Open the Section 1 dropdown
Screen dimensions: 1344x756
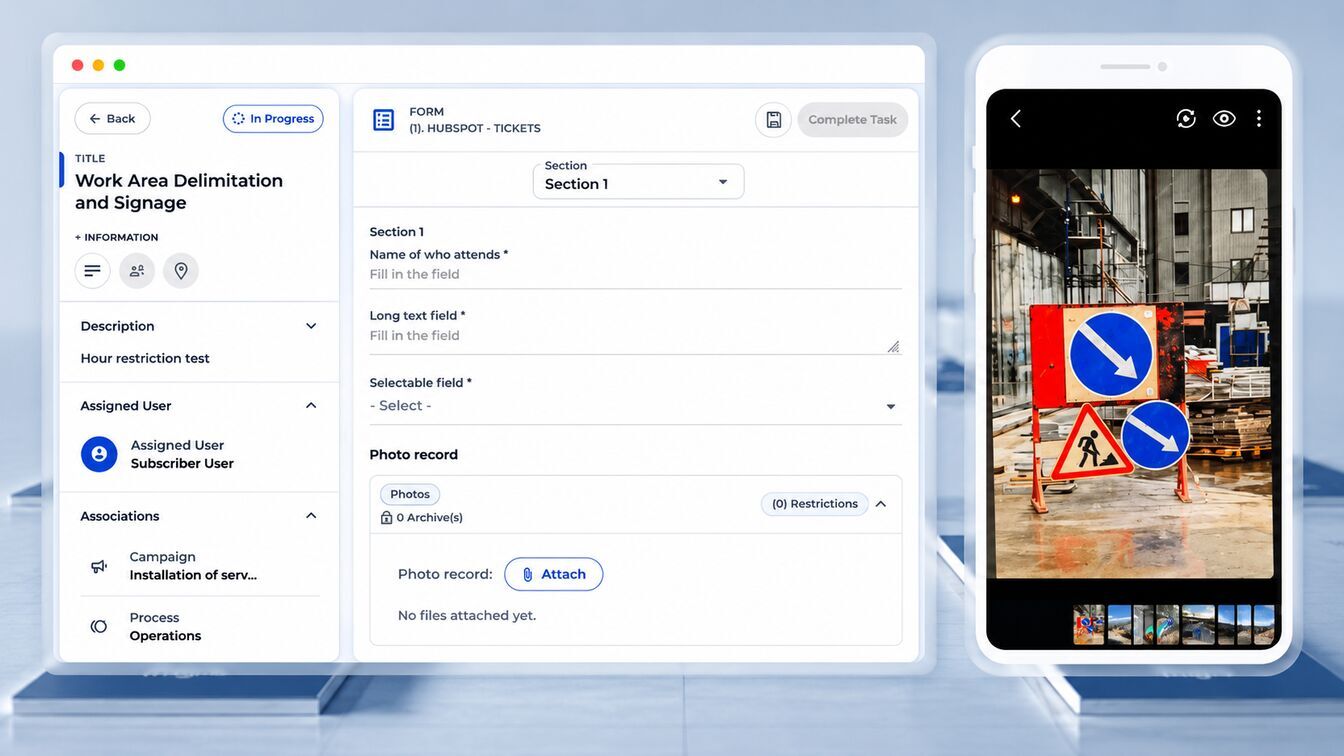[x=639, y=182]
